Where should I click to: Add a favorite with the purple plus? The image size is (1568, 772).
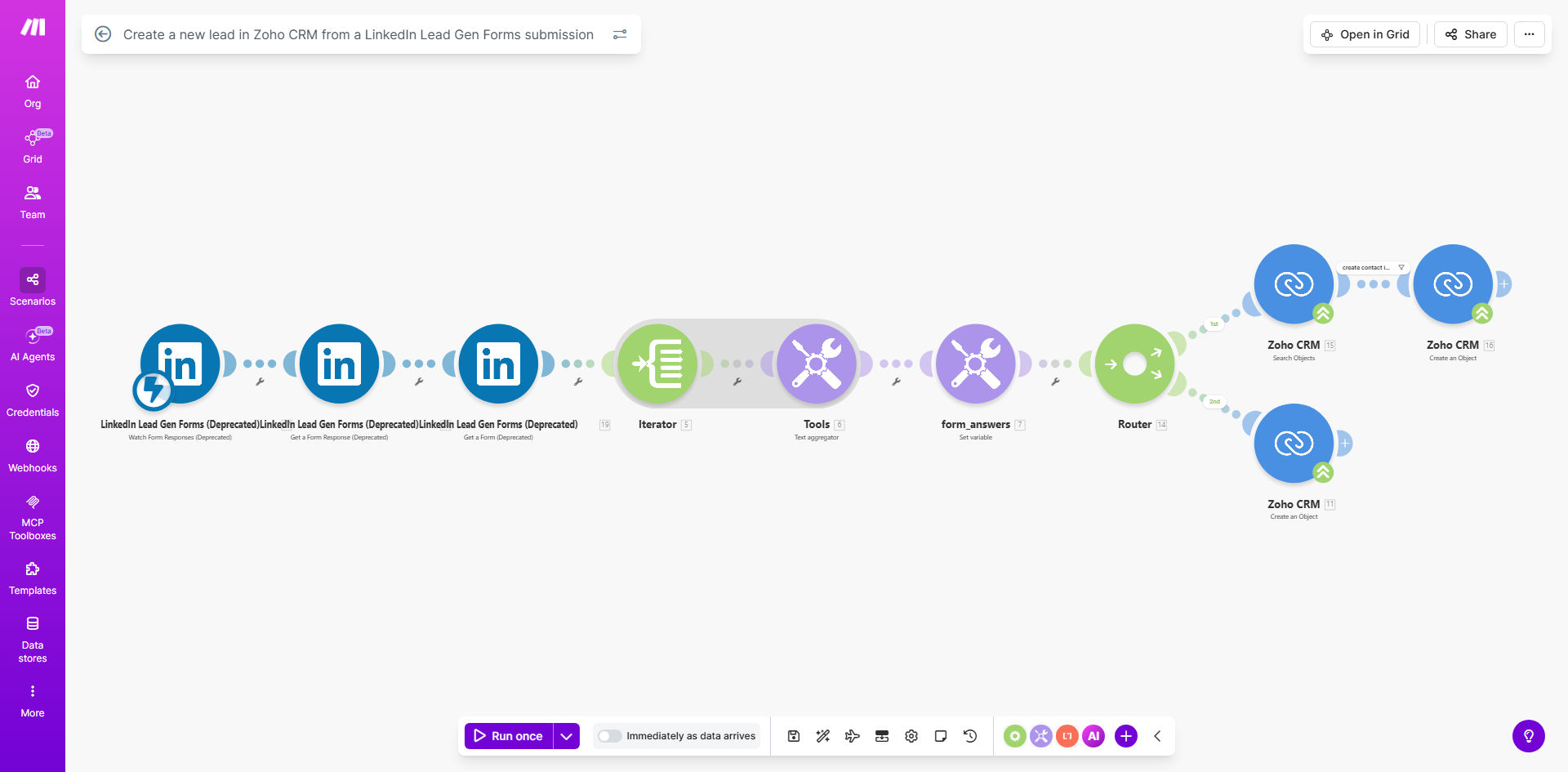point(1126,736)
